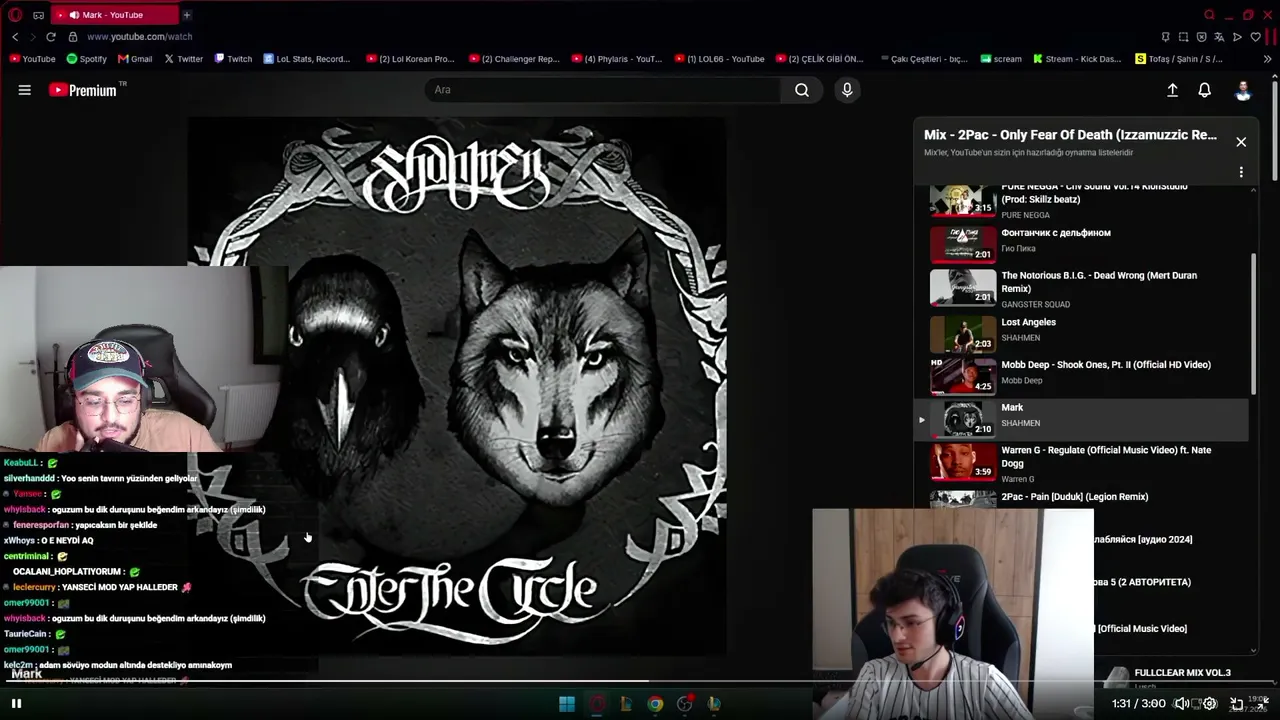Screen dimensions: 1280x720
Task: Pause the video playback
Action: [16, 703]
